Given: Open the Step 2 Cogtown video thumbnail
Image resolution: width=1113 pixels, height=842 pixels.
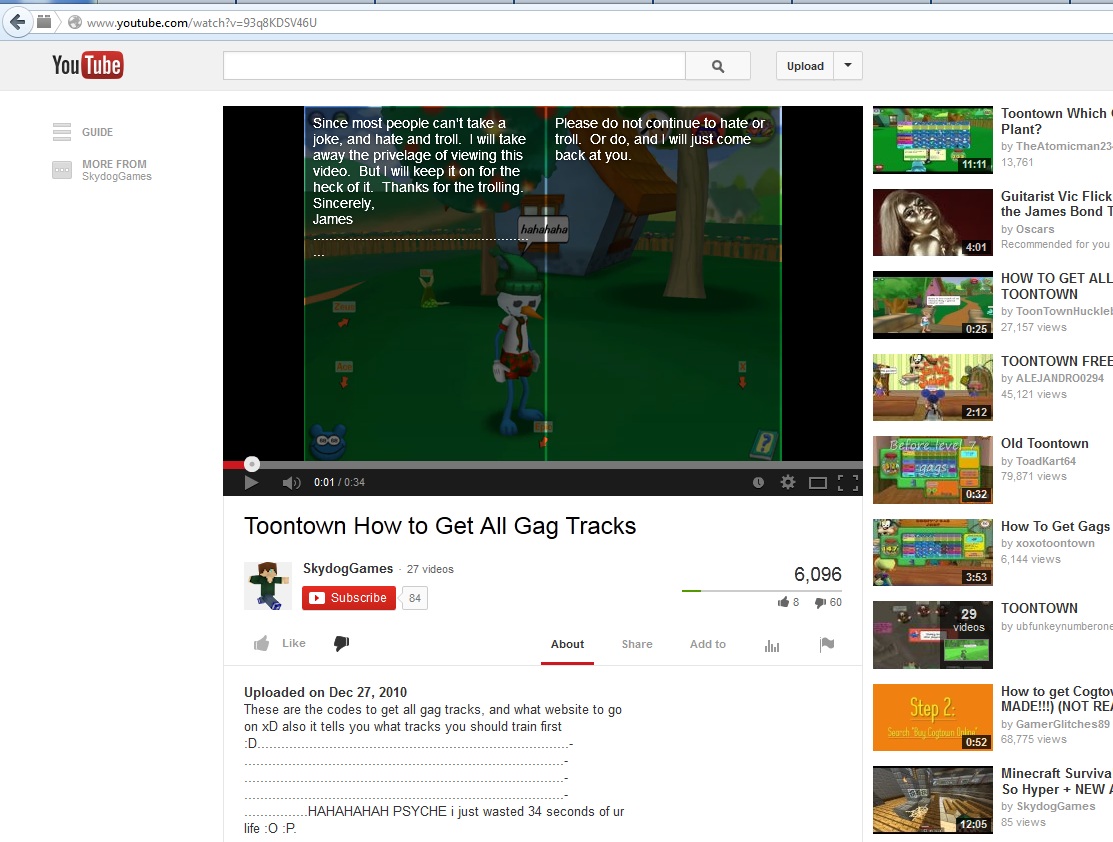Looking at the screenshot, I should tap(933, 717).
